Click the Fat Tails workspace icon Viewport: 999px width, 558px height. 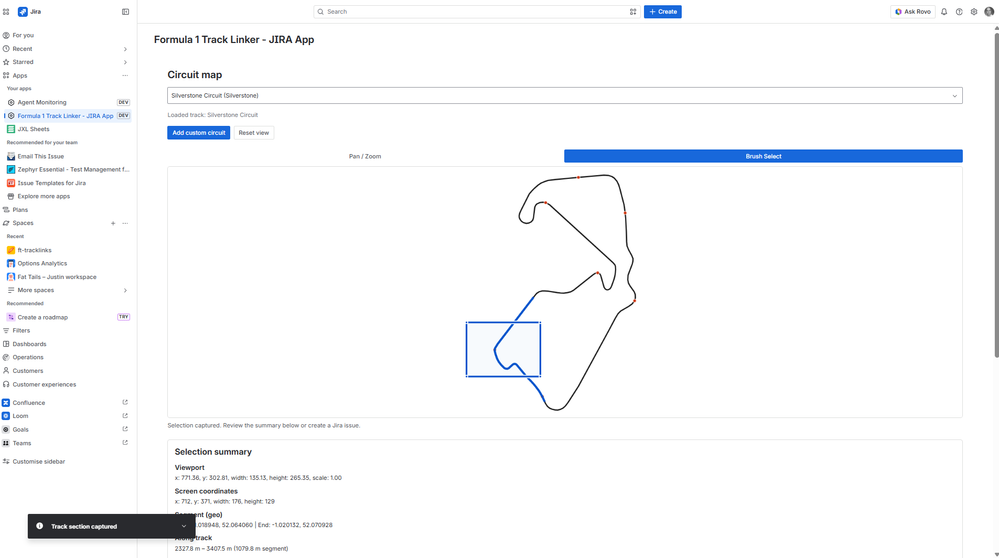coord(11,276)
